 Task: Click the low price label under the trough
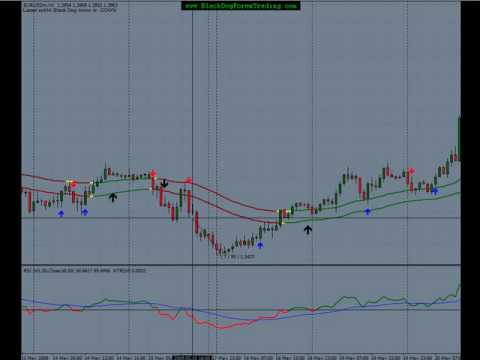click(x=238, y=257)
